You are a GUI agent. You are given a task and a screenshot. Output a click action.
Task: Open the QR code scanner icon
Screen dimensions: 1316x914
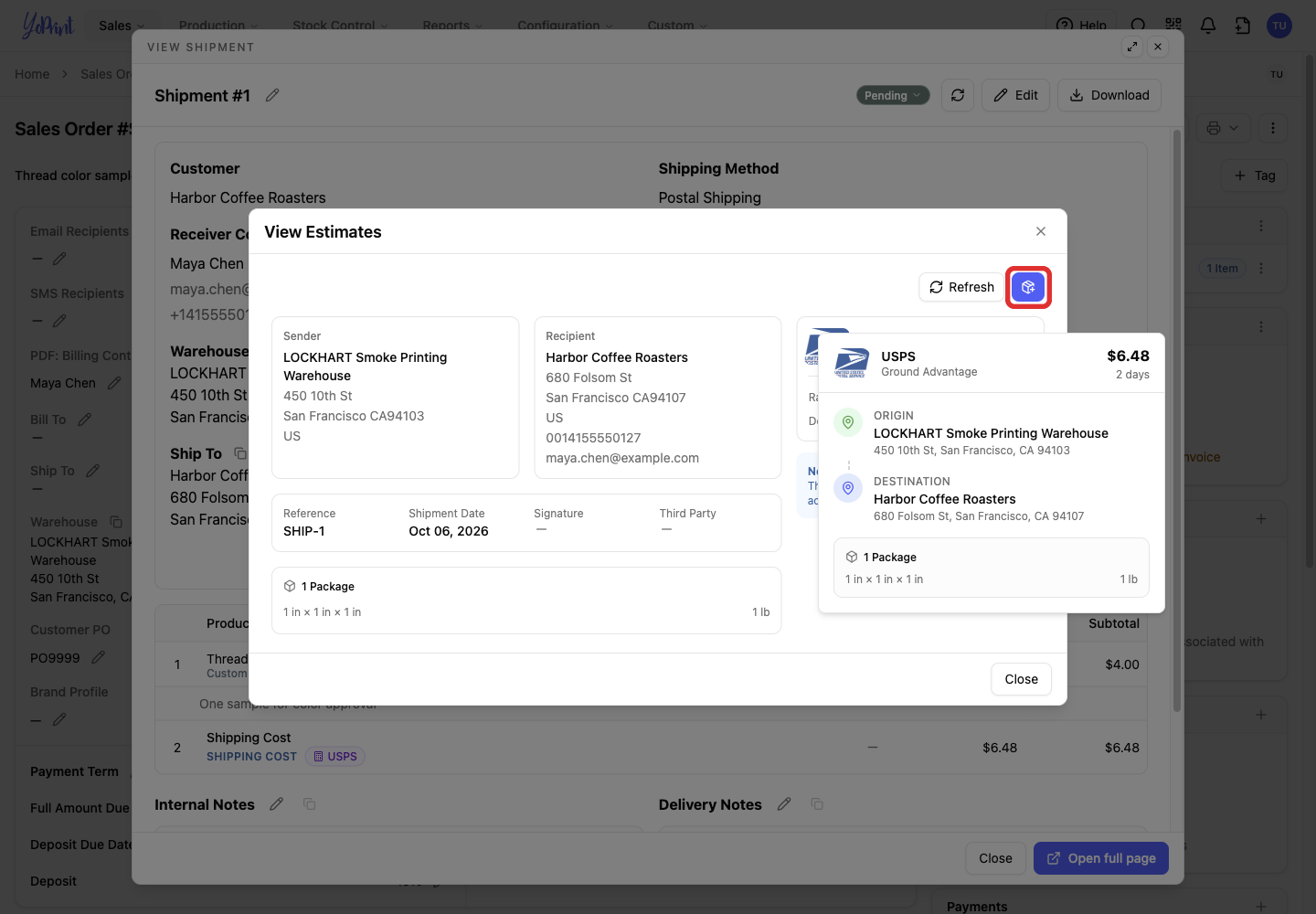(1173, 26)
